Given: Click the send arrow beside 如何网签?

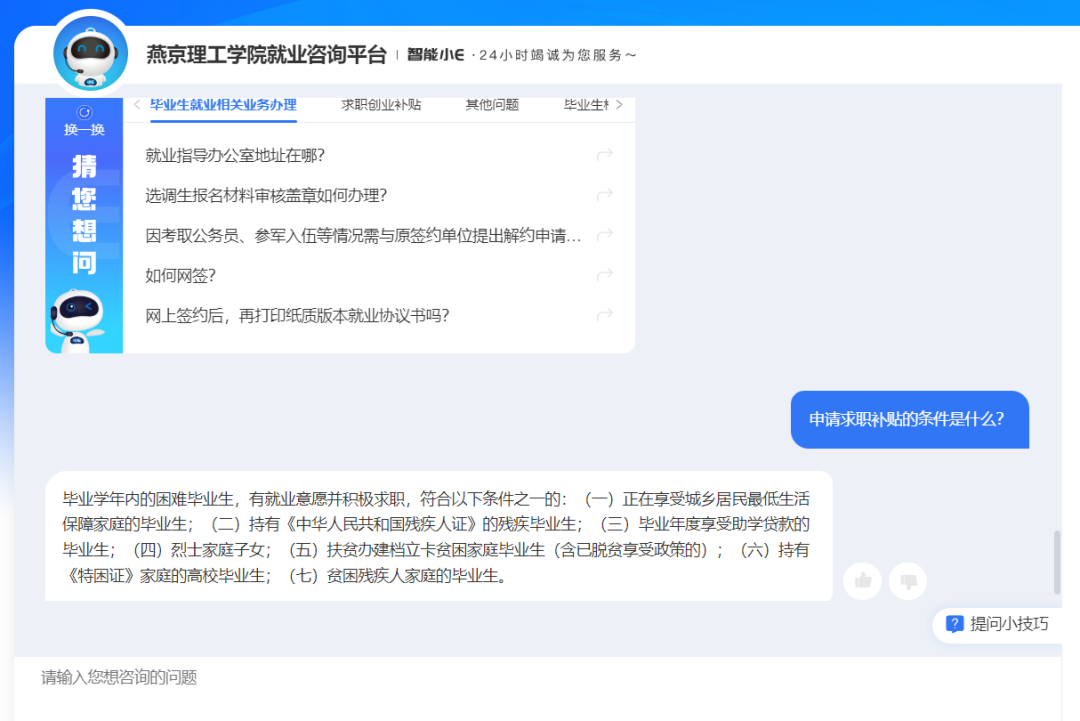Looking at the screenshot, I should pos(604,274).
